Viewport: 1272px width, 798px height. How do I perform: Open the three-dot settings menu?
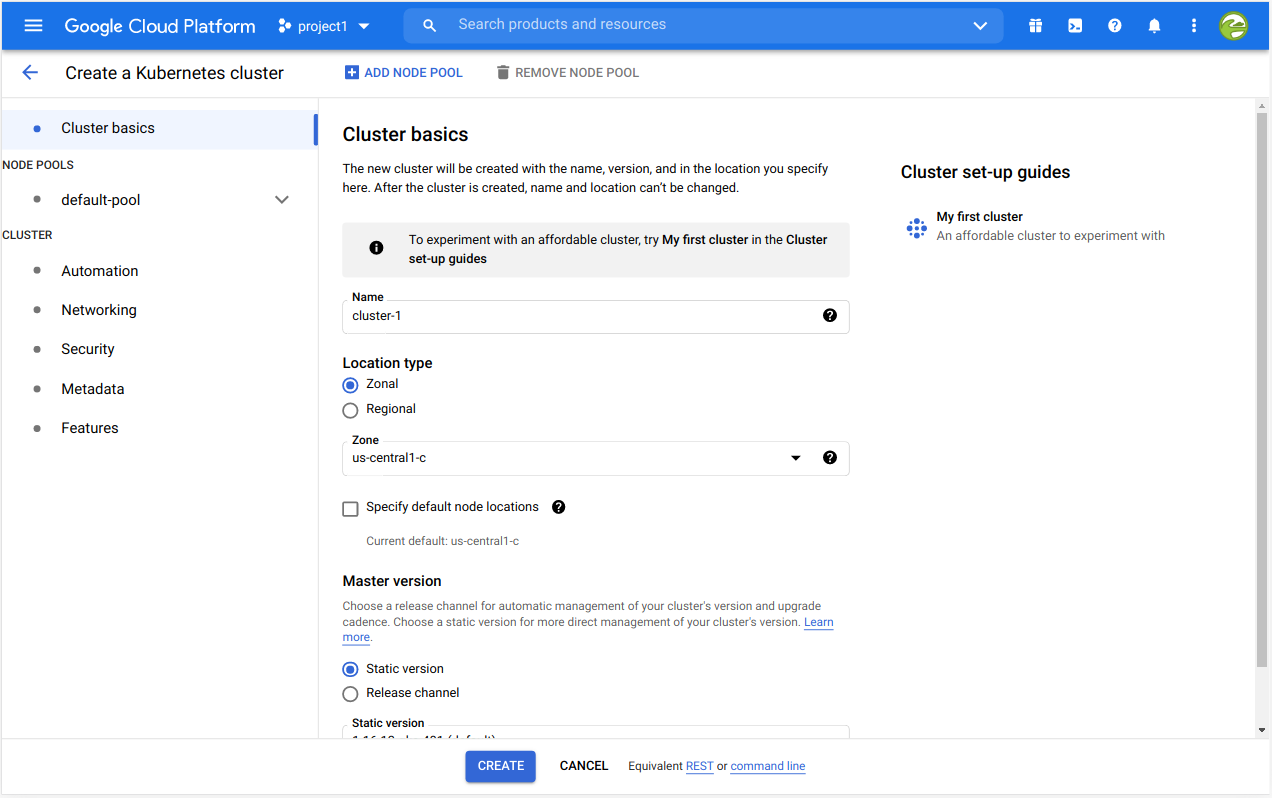pyautogui.click(x=1193, y=26)
